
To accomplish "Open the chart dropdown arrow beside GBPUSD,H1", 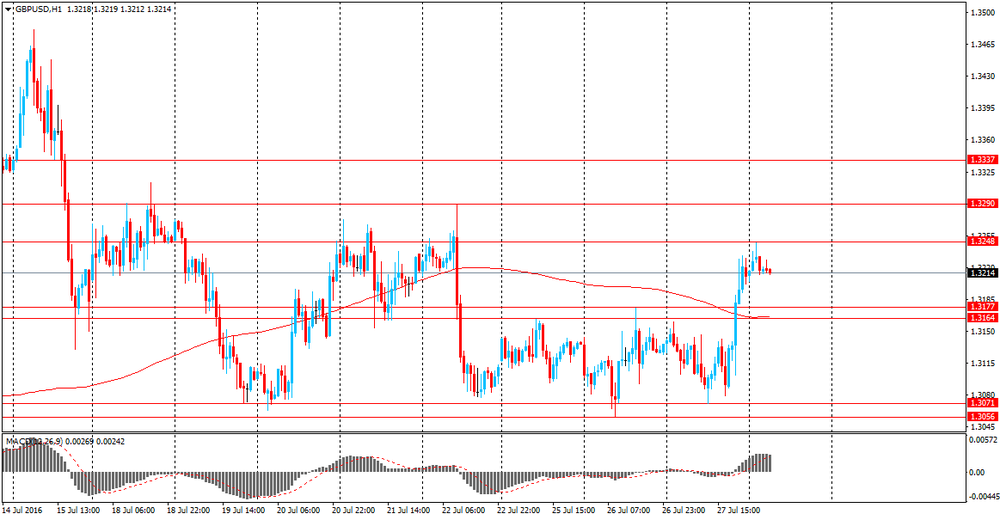I will (x=8, y=10).
